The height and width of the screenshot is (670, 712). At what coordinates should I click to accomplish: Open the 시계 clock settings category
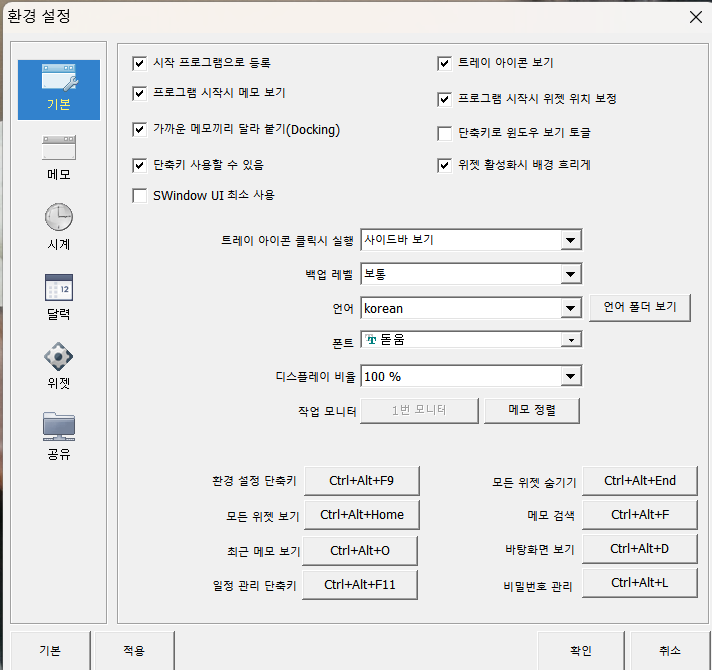(59, 227)
